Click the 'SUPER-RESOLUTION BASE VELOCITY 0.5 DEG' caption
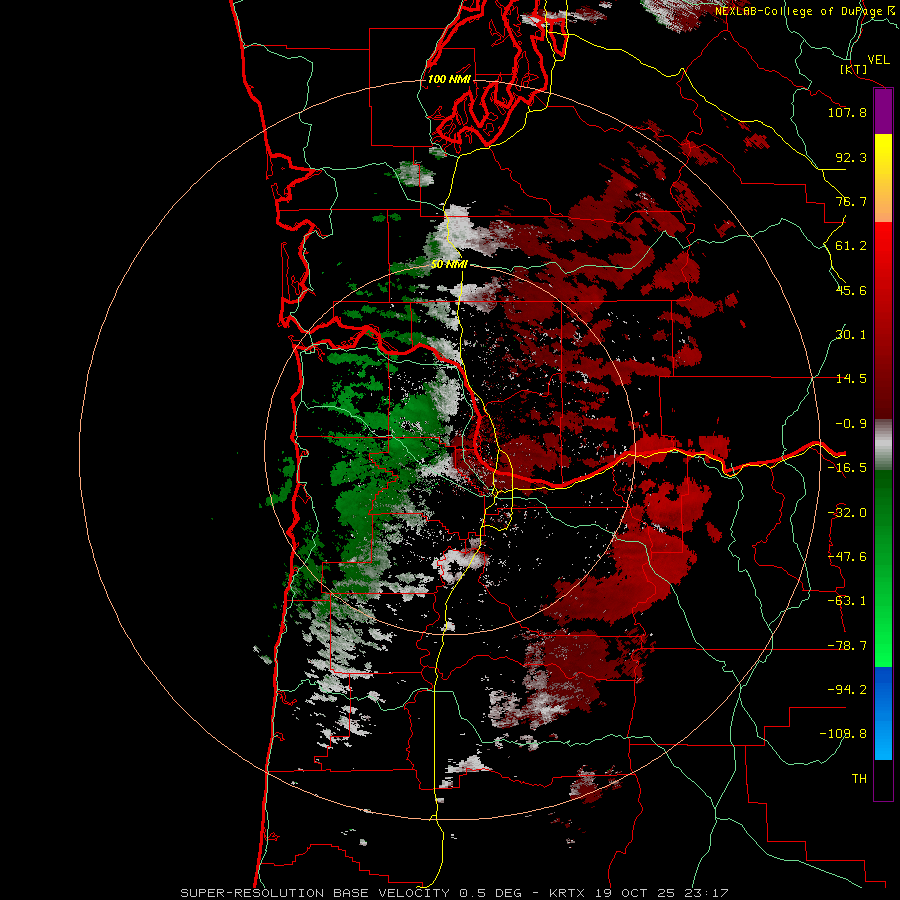The height and width of the screenshot is (900, 900). click(351, 893)
